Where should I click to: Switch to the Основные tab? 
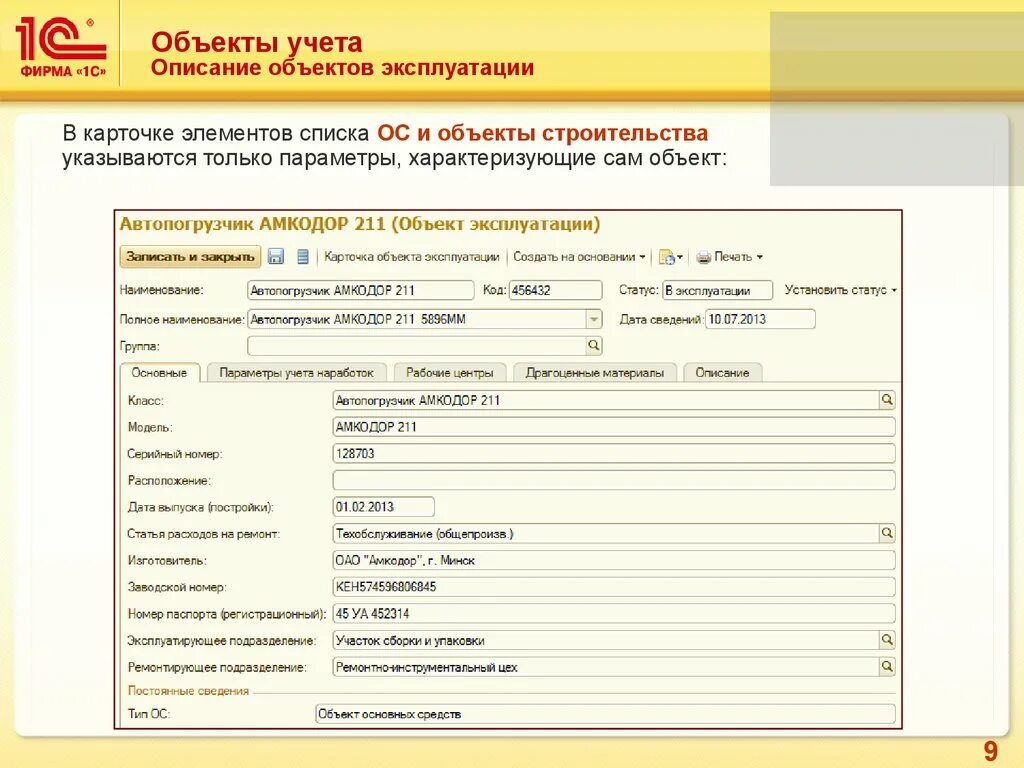(x=159, y=373)
